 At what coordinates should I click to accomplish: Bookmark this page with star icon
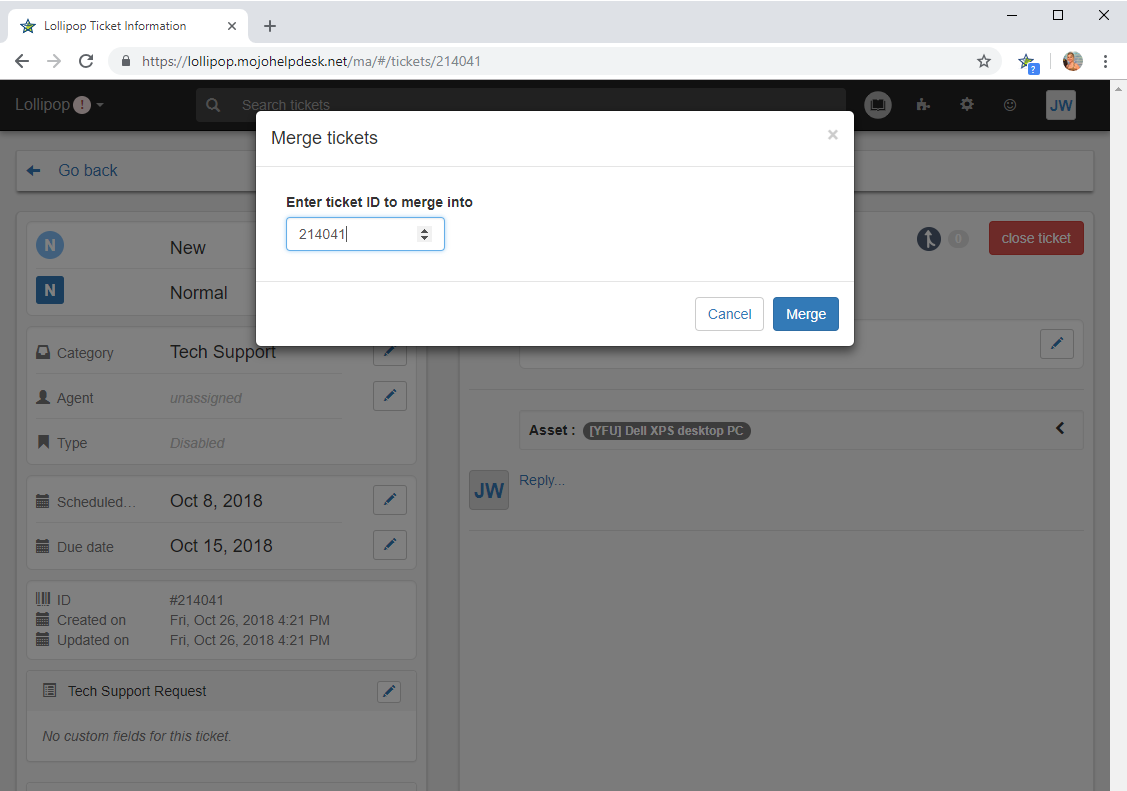[984, 61]
